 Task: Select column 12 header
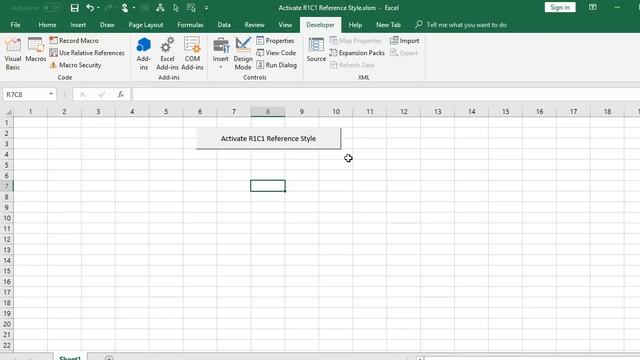pos(404,111)
